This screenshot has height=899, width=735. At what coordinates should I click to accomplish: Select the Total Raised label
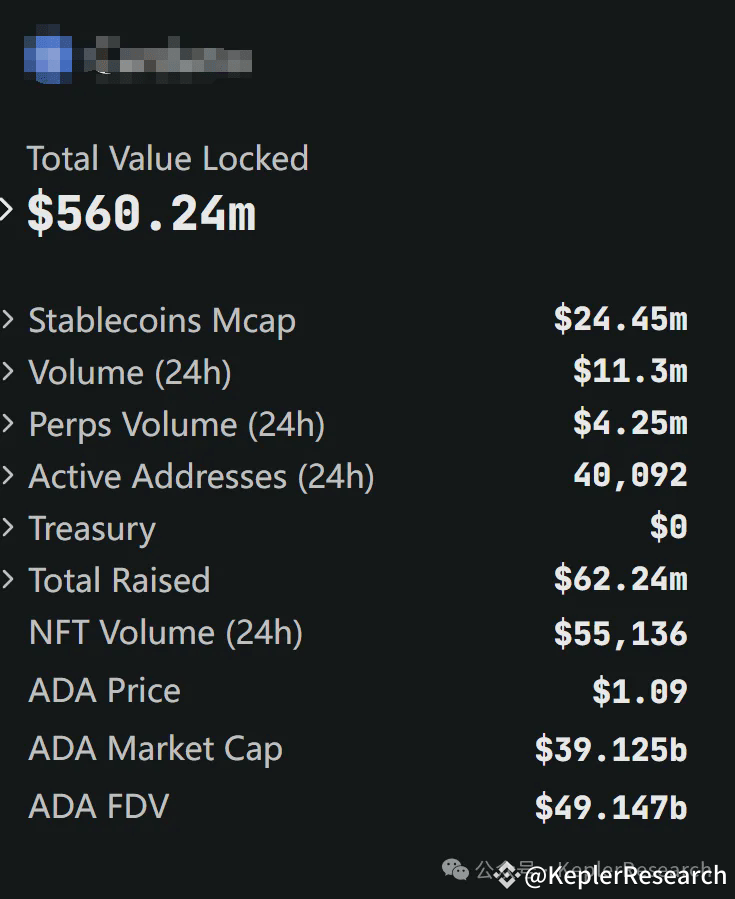(119, 581)
